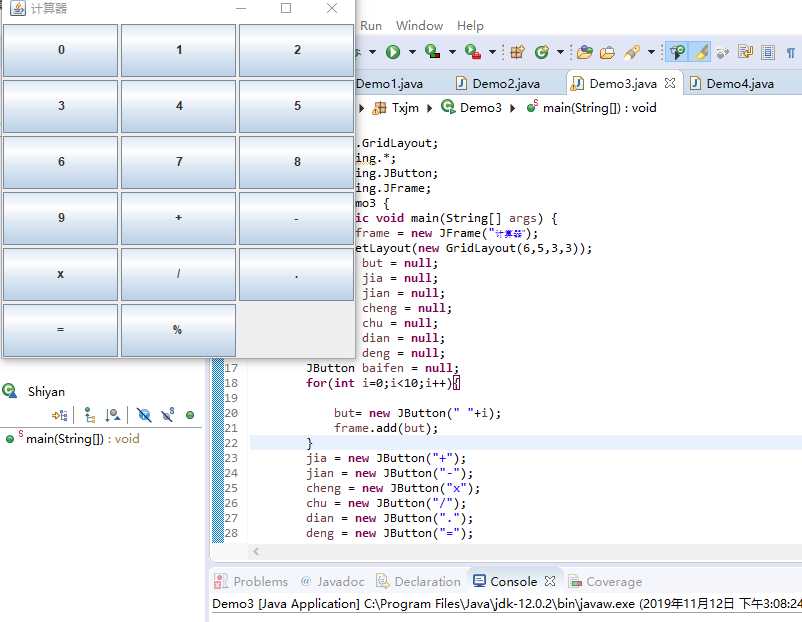Click the Demo3 class in breadcrumb

471,108
